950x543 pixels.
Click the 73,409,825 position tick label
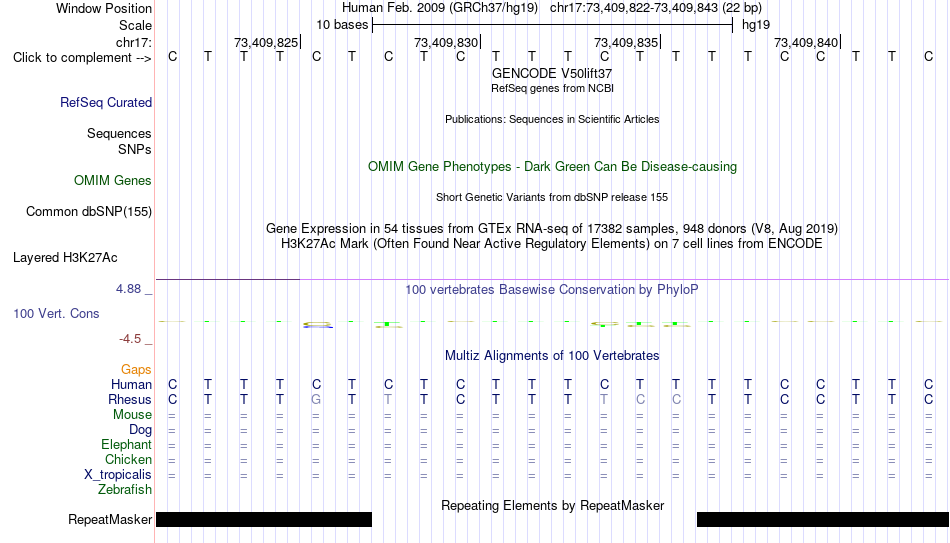pos(266,43)
